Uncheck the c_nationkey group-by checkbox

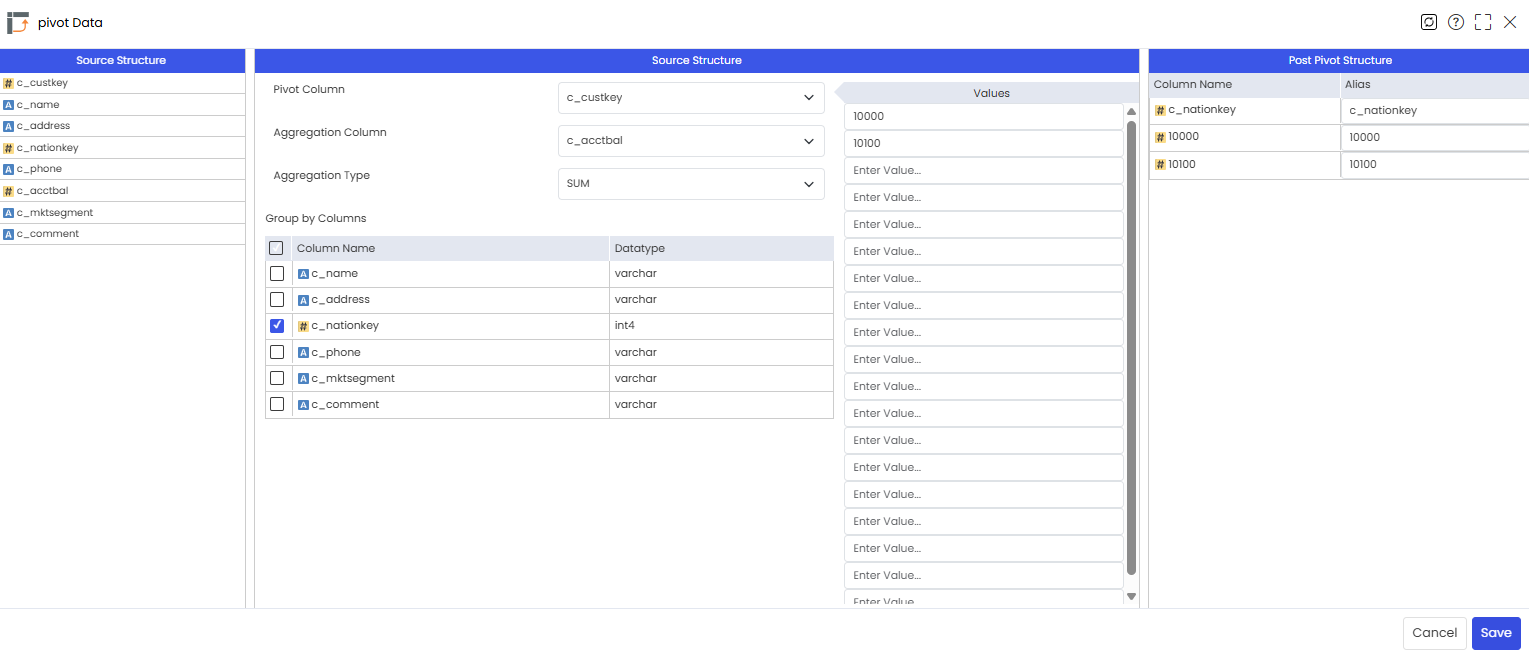277,326
